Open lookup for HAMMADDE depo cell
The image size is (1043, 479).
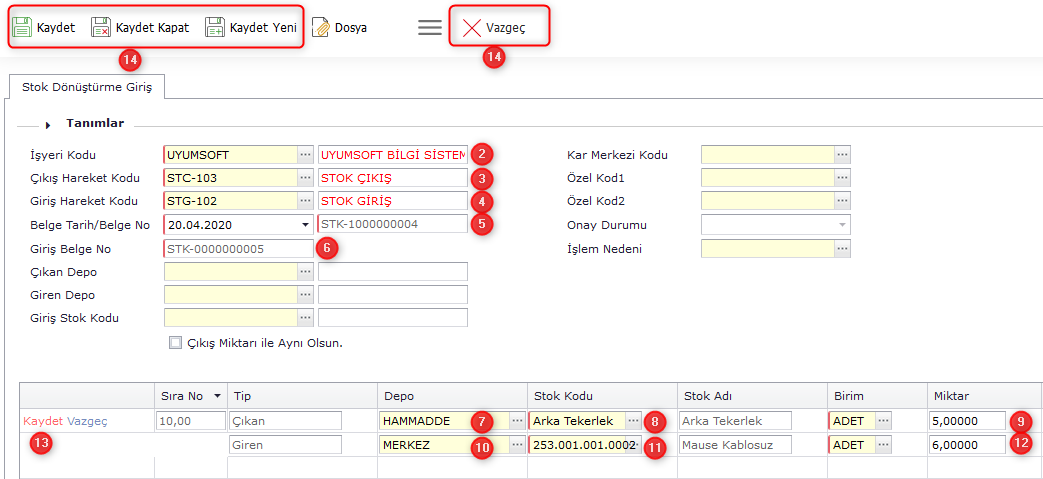517,421
